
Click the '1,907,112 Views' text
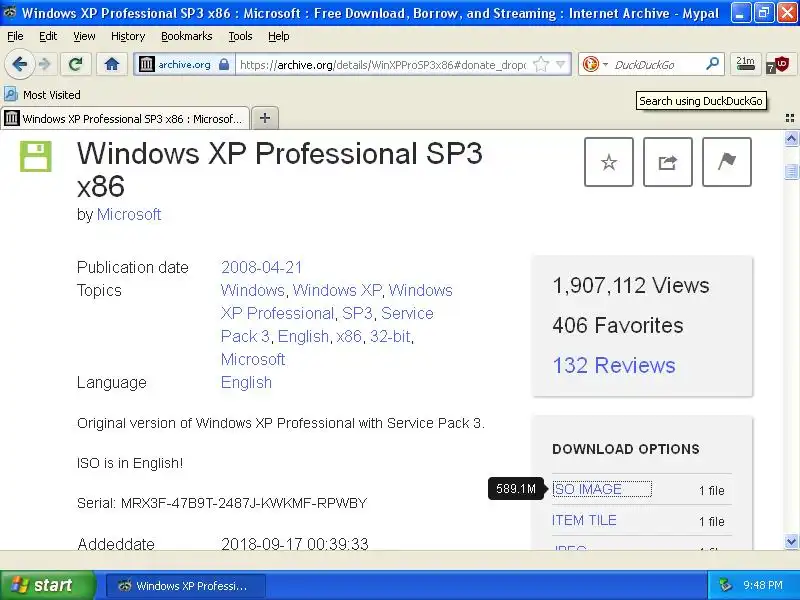point(631,285)
